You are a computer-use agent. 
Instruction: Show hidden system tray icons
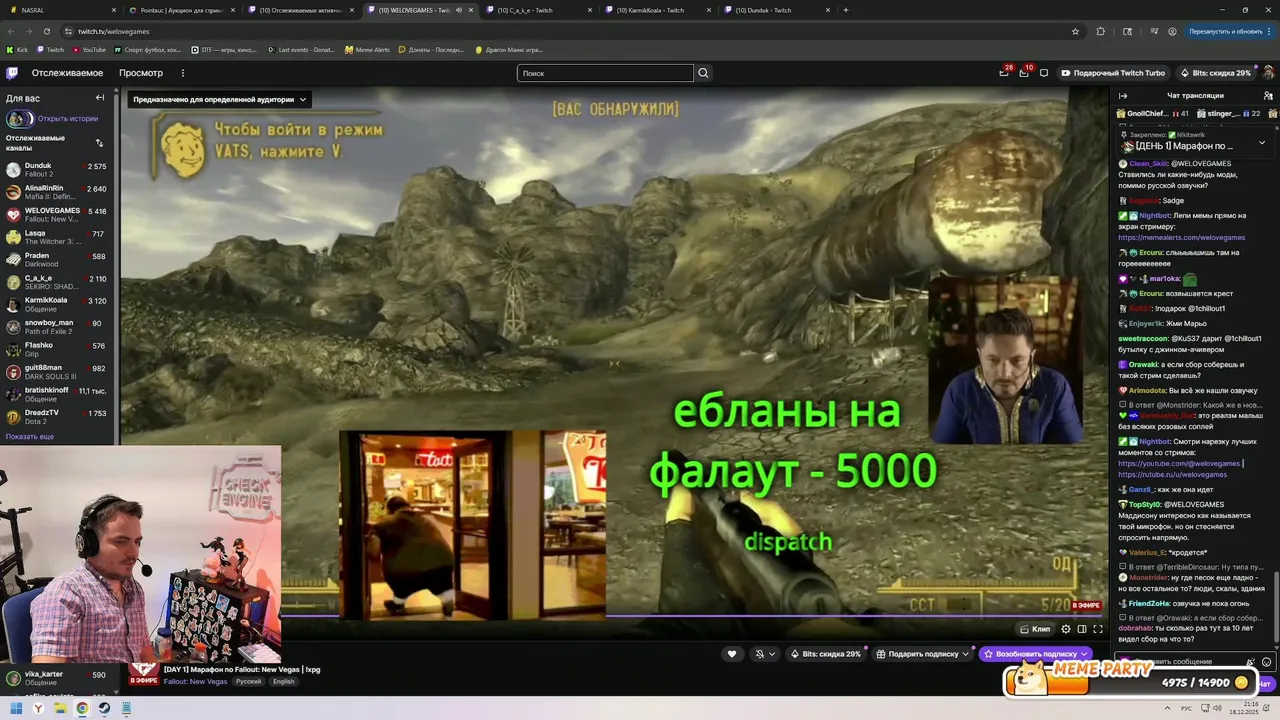click(x=1166, y=708)
